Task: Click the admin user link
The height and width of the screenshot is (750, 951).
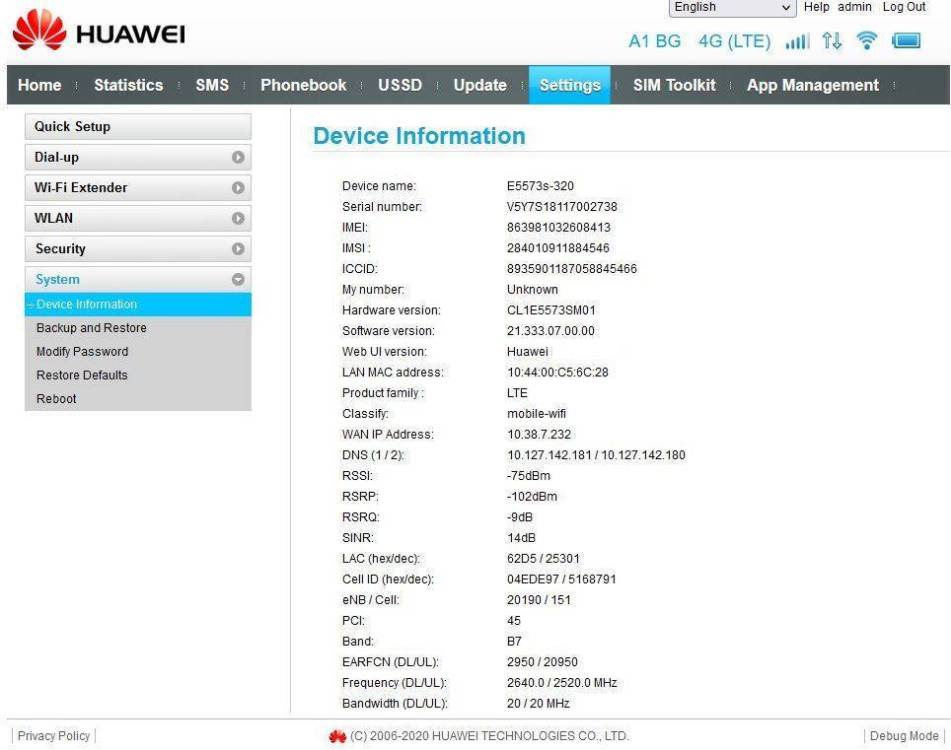Action: point(855,7)
